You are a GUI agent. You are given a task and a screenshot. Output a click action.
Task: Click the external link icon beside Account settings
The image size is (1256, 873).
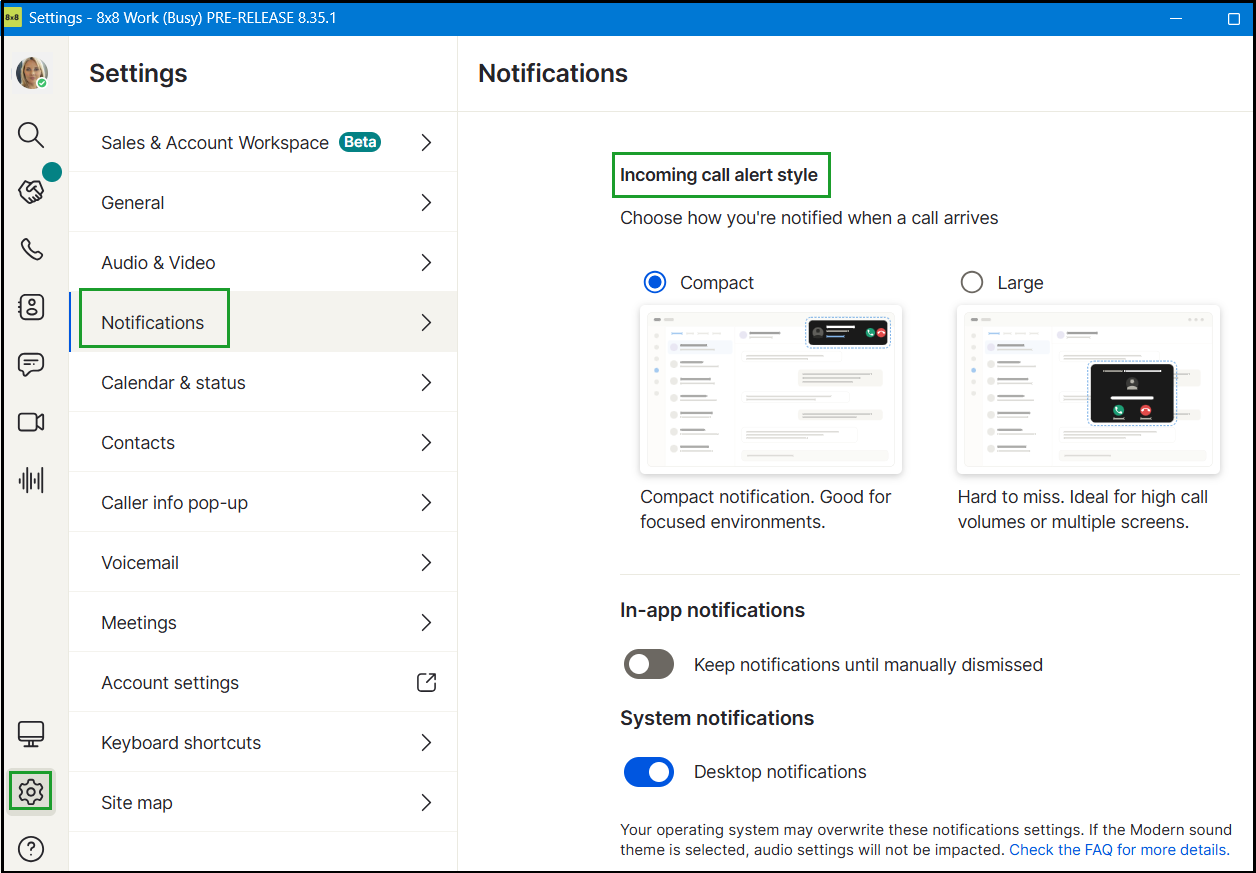[426, 682]
